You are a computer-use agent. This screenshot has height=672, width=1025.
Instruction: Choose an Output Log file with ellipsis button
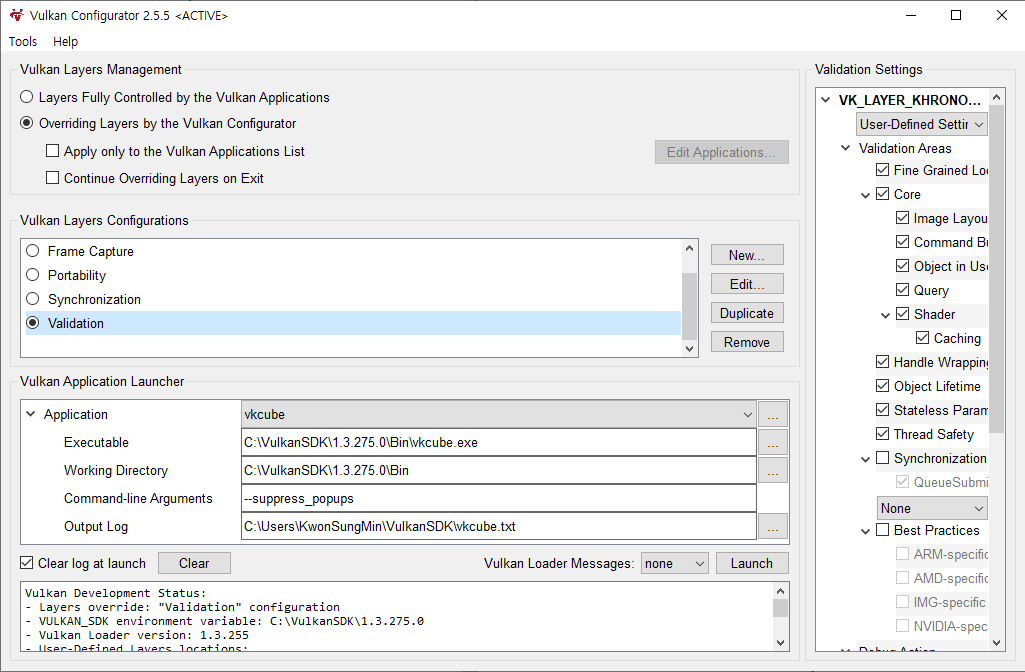coord(772,526)
